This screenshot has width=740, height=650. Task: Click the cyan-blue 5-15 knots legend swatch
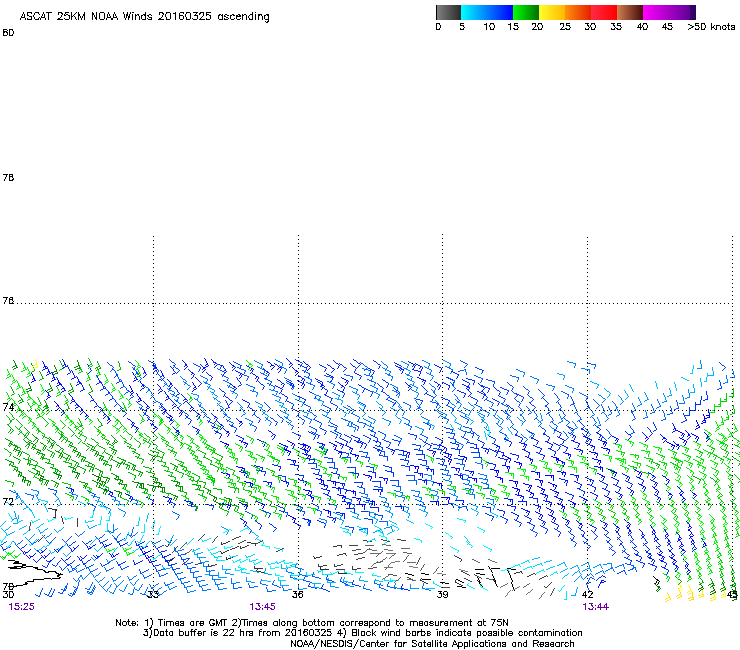(487, 12)
